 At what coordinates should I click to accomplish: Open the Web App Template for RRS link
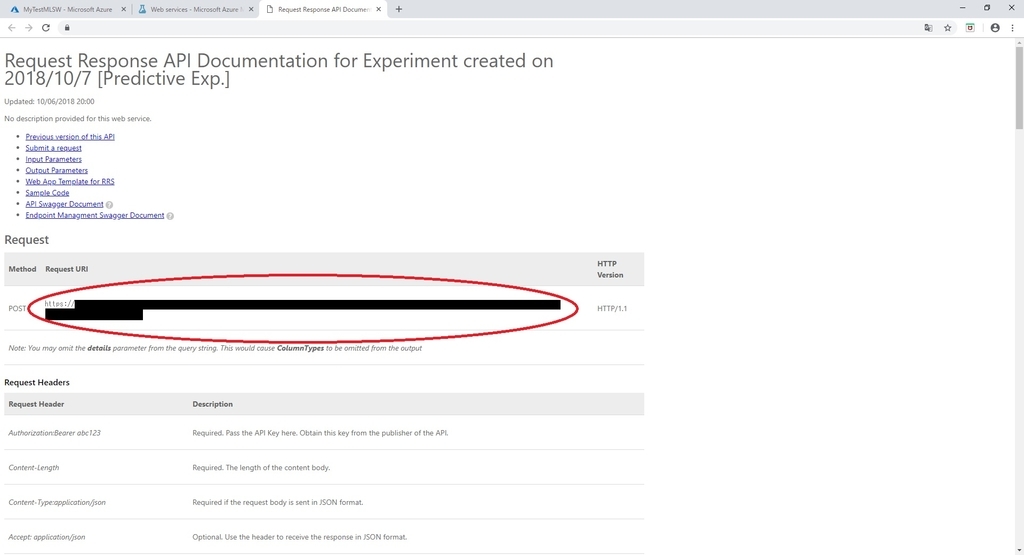70,182
